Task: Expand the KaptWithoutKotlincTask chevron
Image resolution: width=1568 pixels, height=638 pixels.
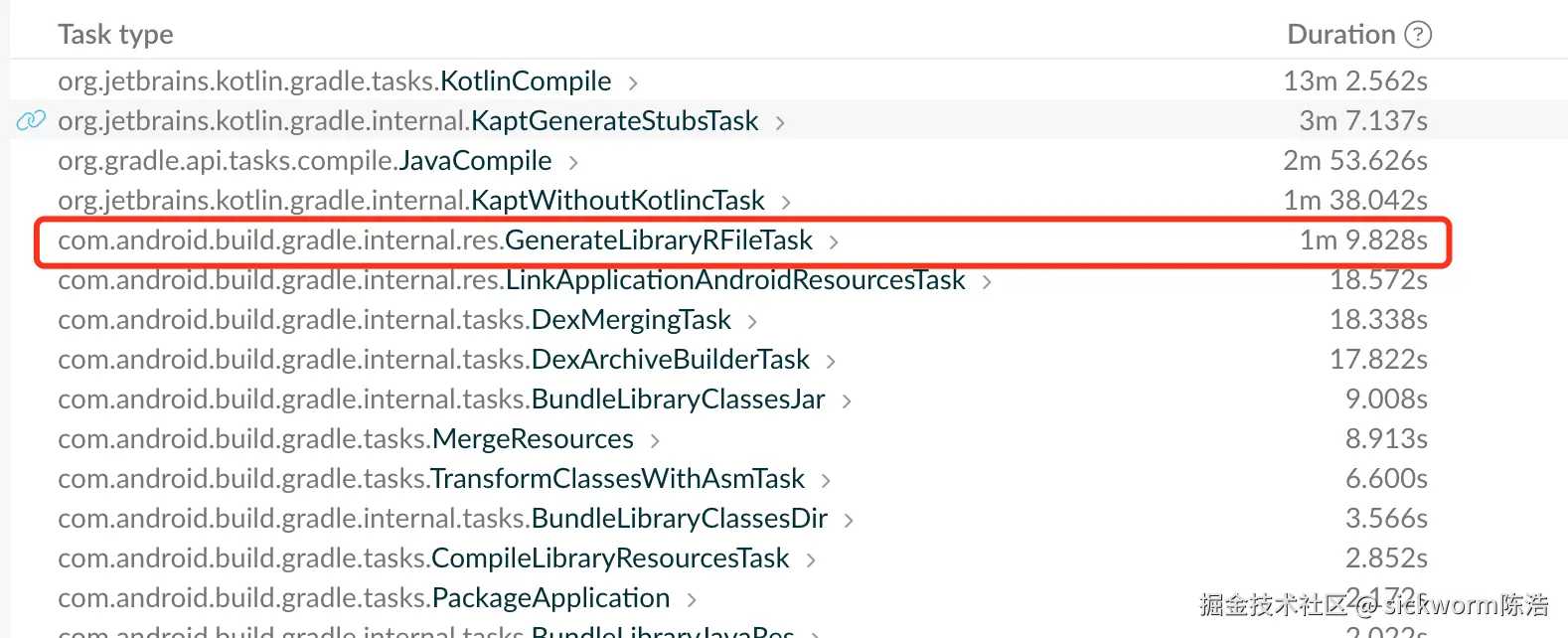Action: coord(786,202)
